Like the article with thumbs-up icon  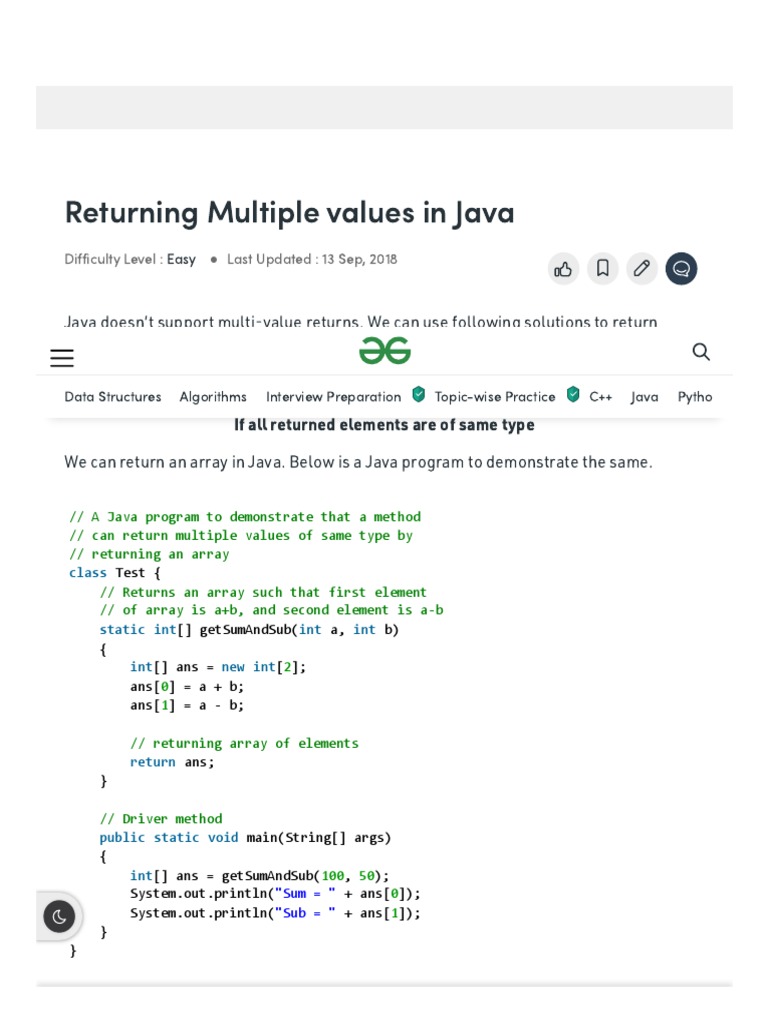[x=563, y=268]
